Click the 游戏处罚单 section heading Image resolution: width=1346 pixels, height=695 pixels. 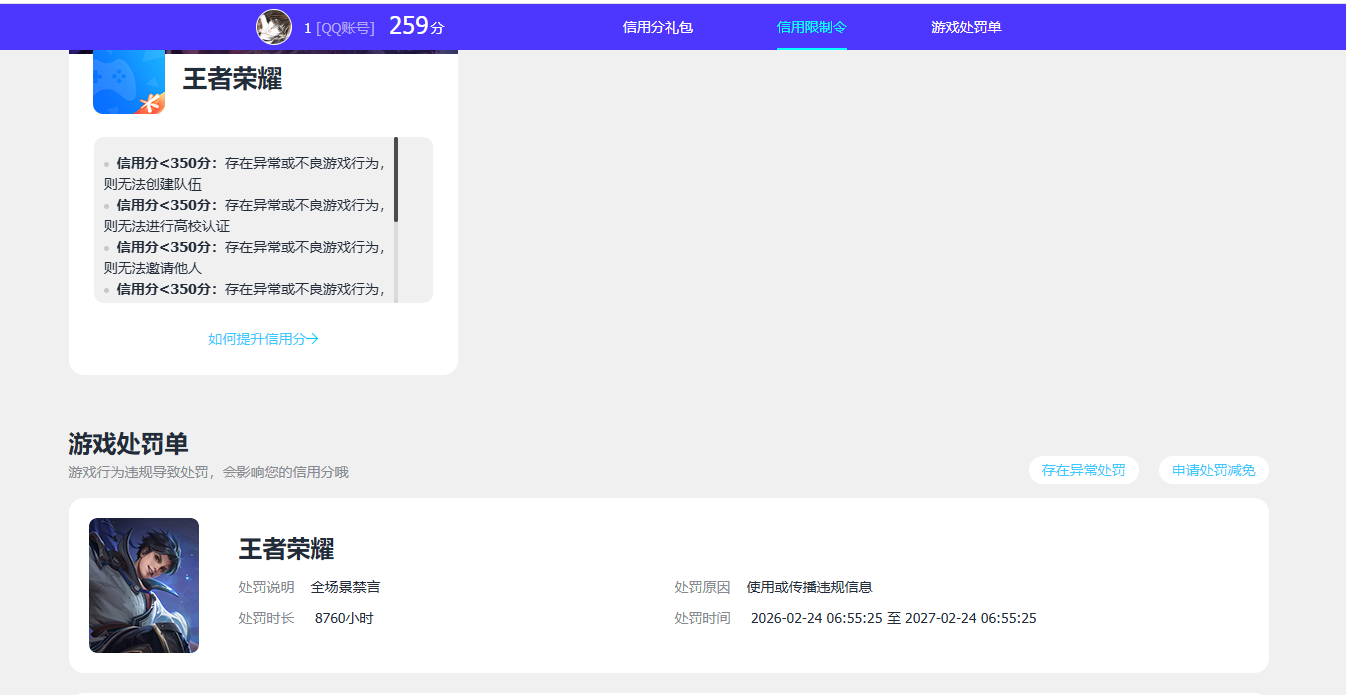[x=129, y=444]
